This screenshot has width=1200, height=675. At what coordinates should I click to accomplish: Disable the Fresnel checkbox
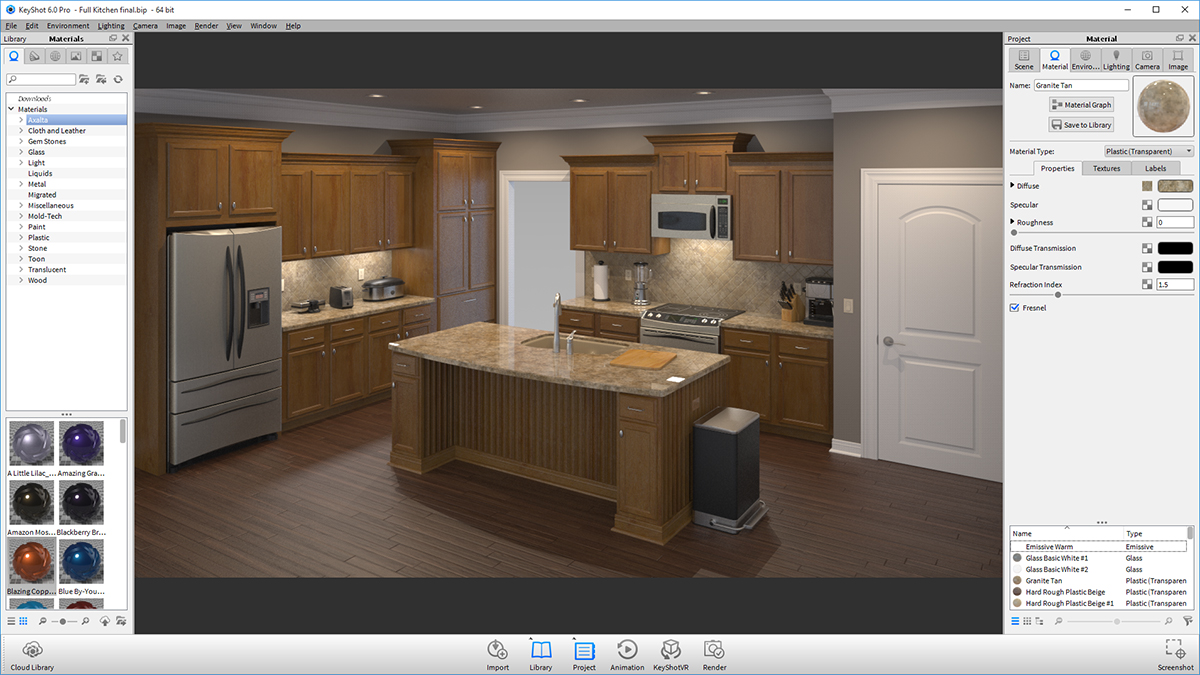tap(1013, 307)
